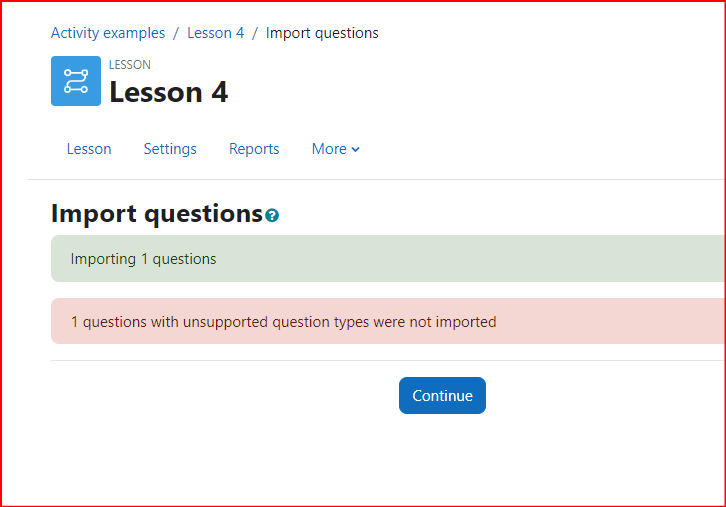The image size is (726, 507).
Task: Click the chevron arrow beside More
Action: point(355,150)
